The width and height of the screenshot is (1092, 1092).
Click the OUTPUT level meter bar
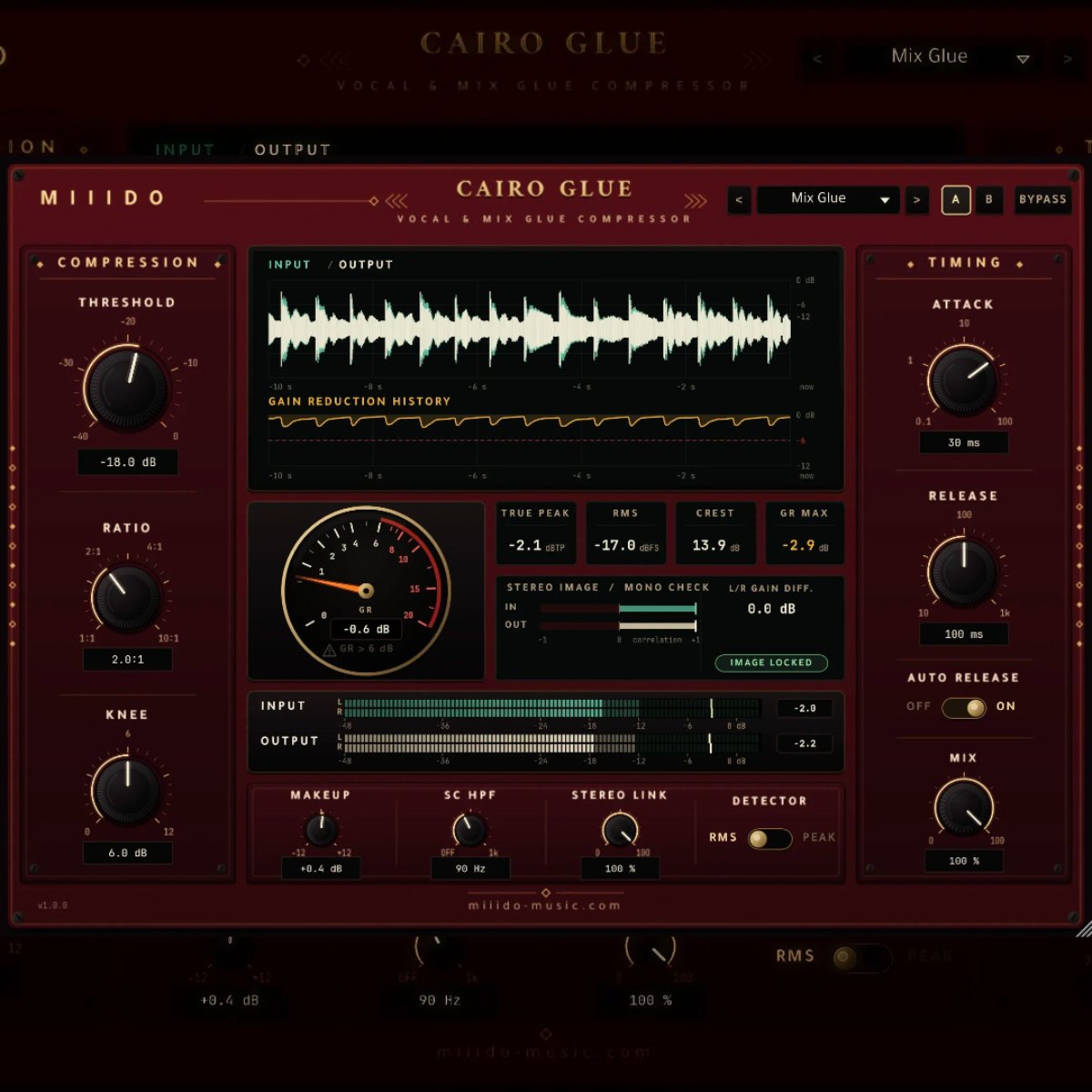[x=552, y=743]
